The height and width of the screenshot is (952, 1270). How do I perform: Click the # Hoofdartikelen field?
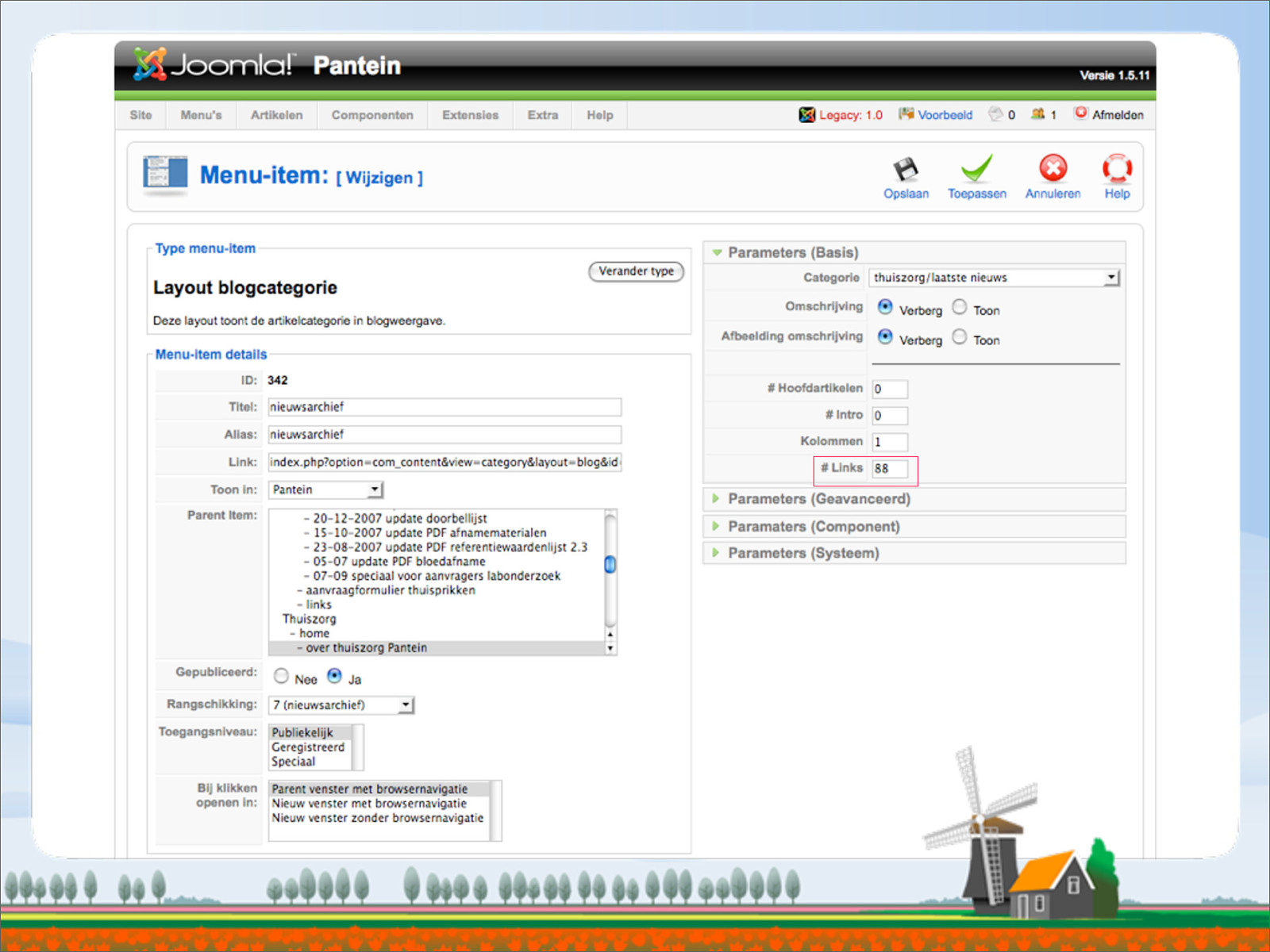(890, 389)
